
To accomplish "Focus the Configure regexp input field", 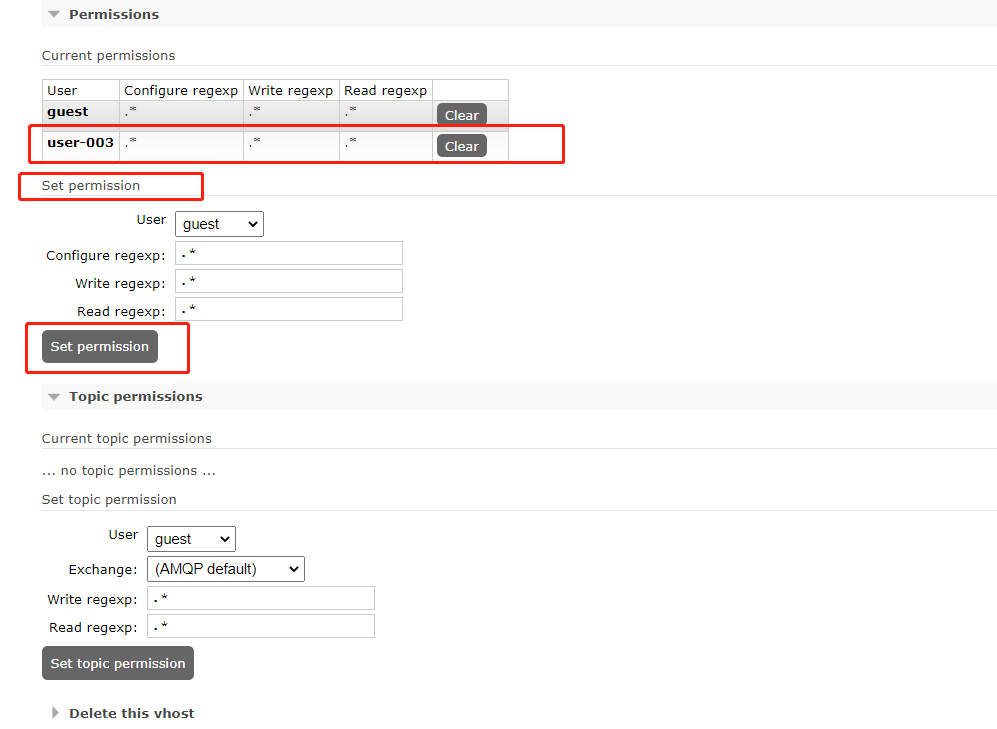I will (x=289, y=253).
